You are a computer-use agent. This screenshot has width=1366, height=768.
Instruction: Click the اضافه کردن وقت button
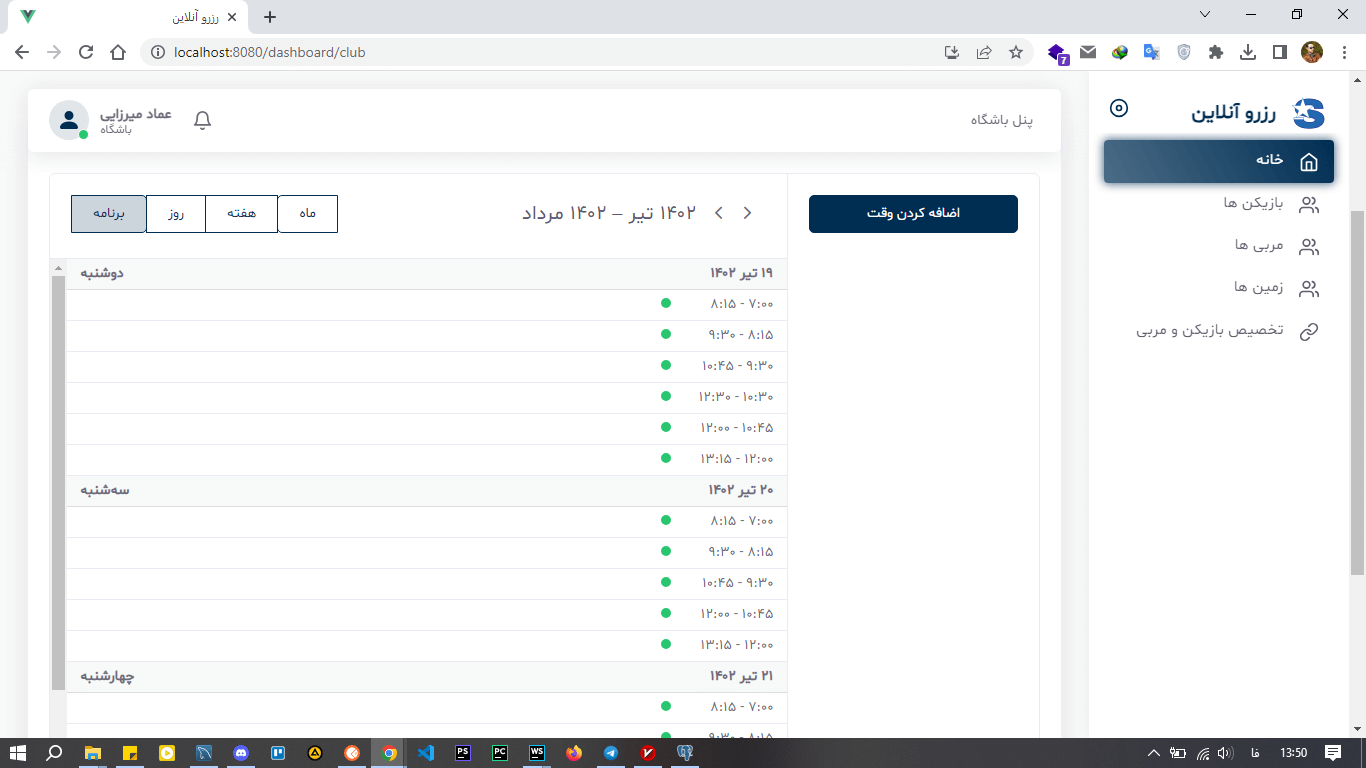click(913, 214)
